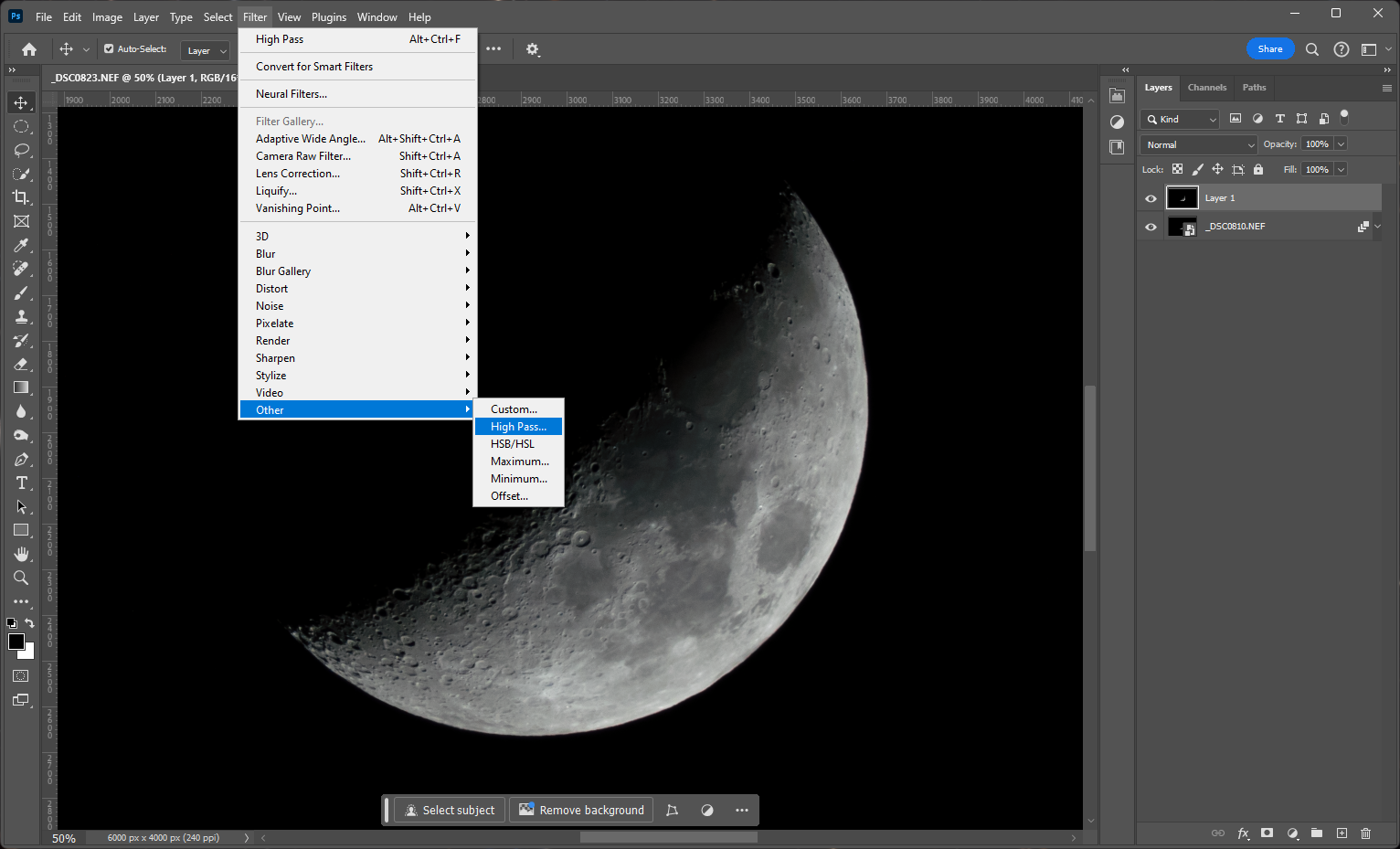The height and width of the screenshot is (849, 1400).
Task: Delete layer with trash icon
Action: point(1365,833)
